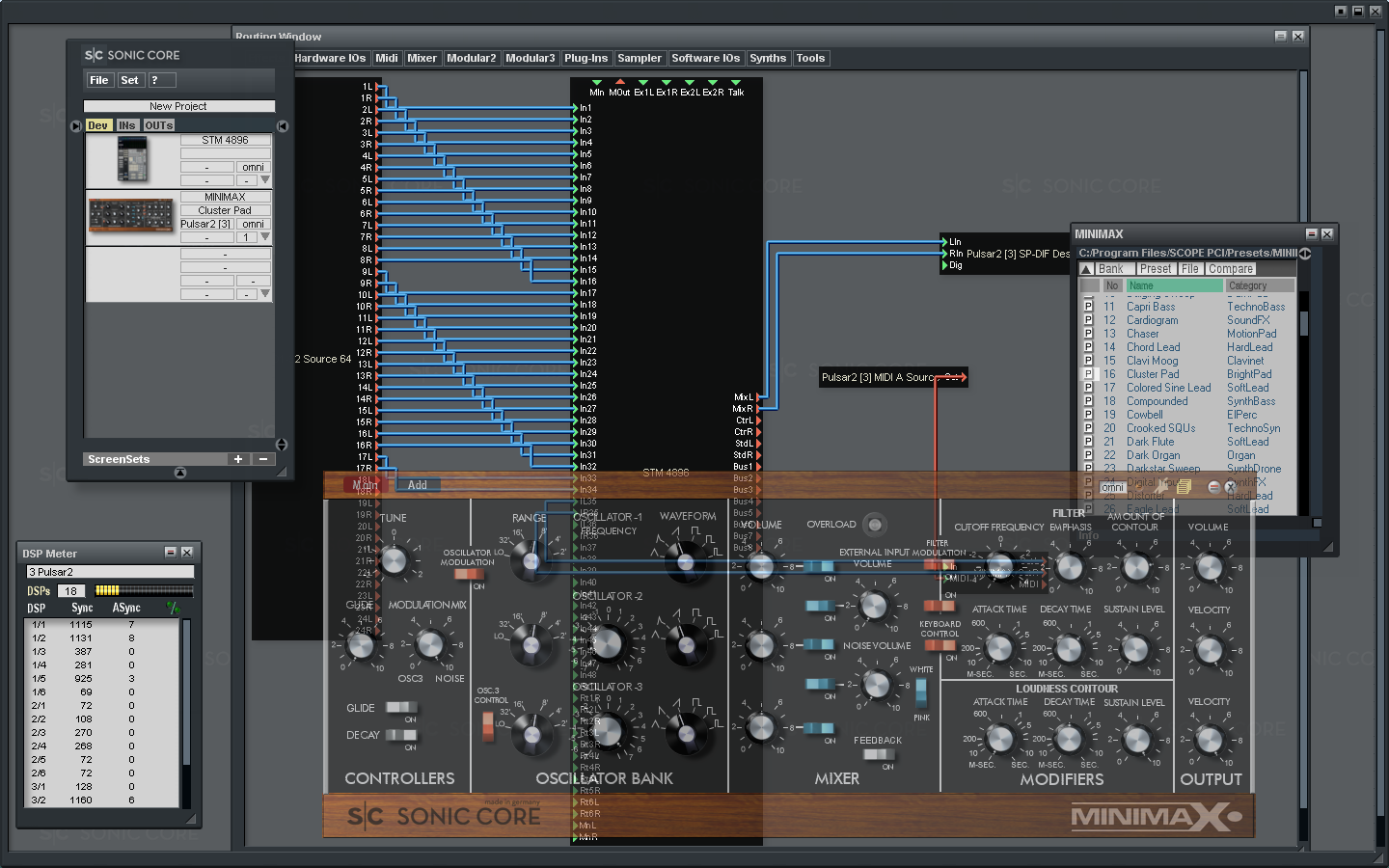Click the P icon of Cowbell preset

1088,415
